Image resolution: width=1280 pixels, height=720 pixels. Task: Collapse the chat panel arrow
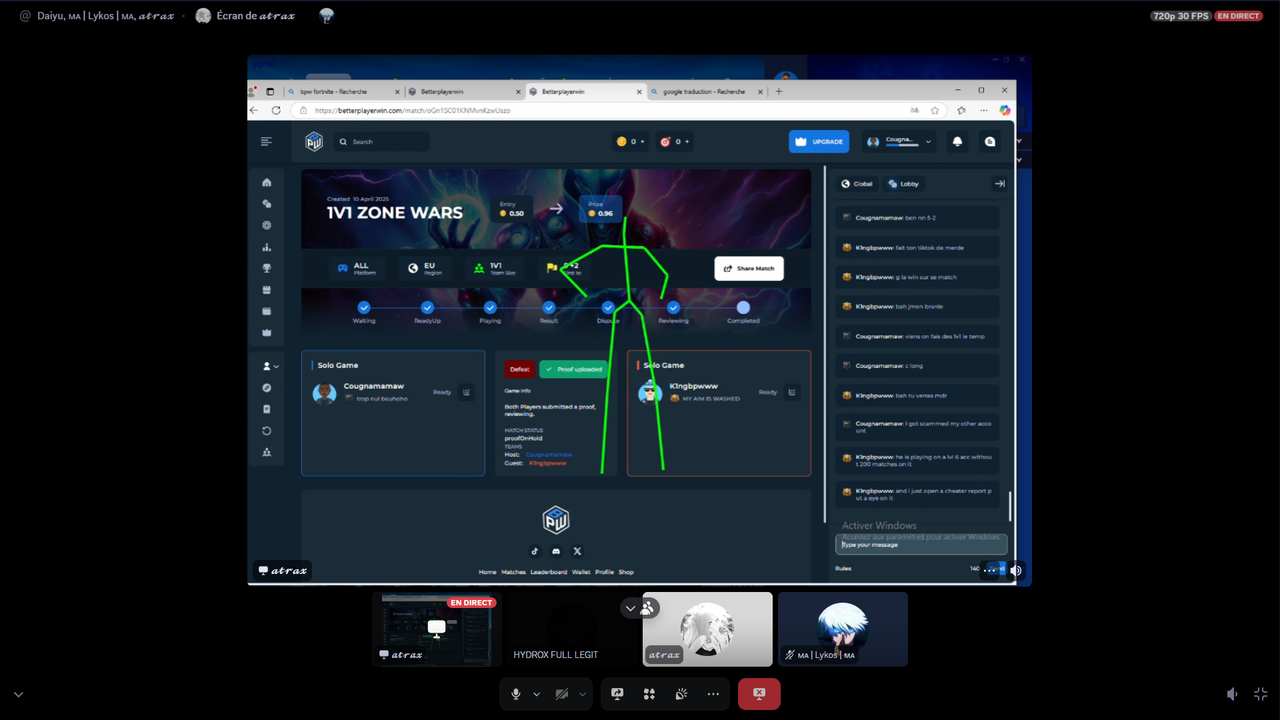(x=999, y=184)
